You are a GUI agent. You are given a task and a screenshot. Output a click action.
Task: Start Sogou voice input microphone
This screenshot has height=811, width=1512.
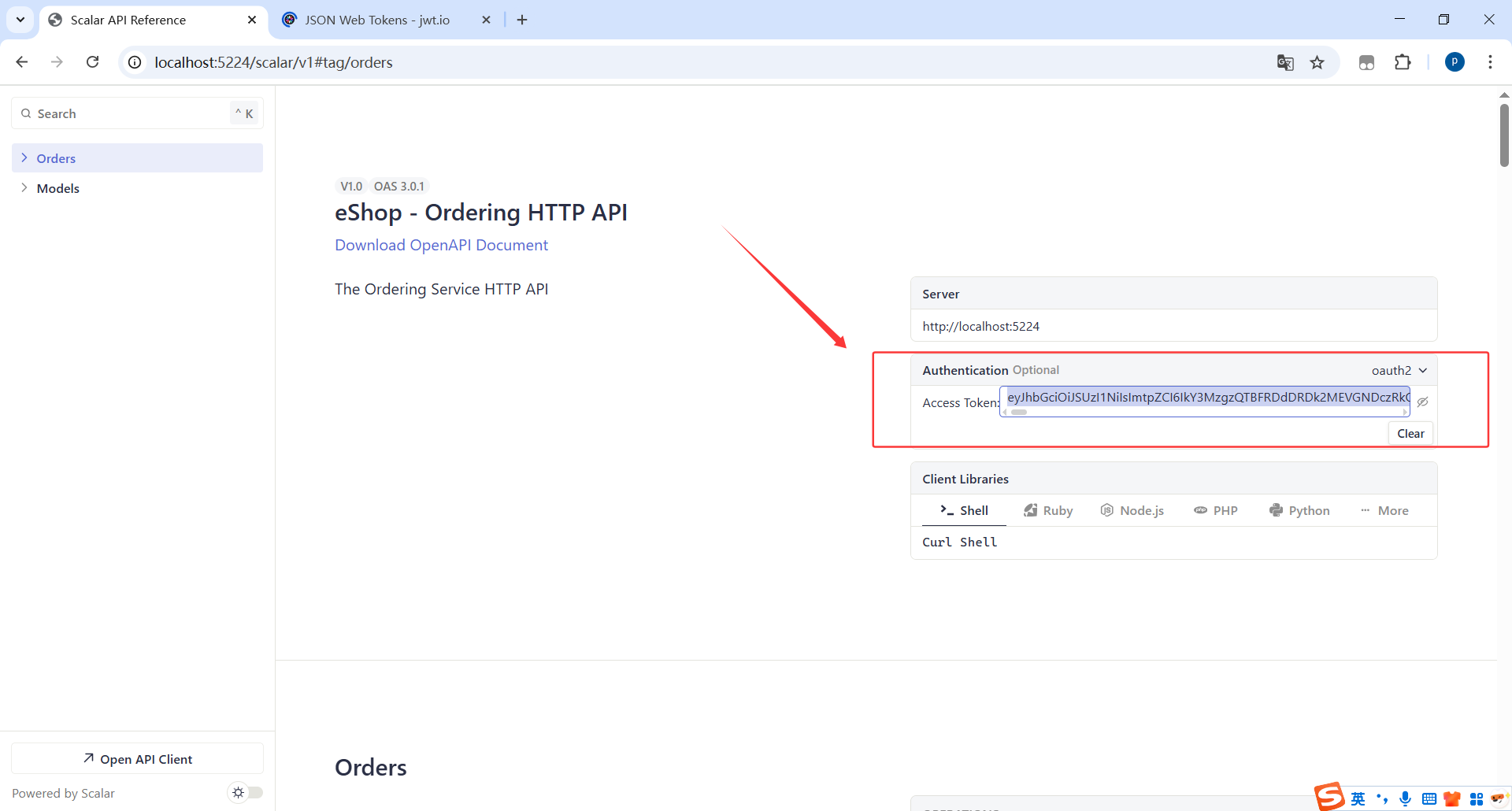[1406, 799]
